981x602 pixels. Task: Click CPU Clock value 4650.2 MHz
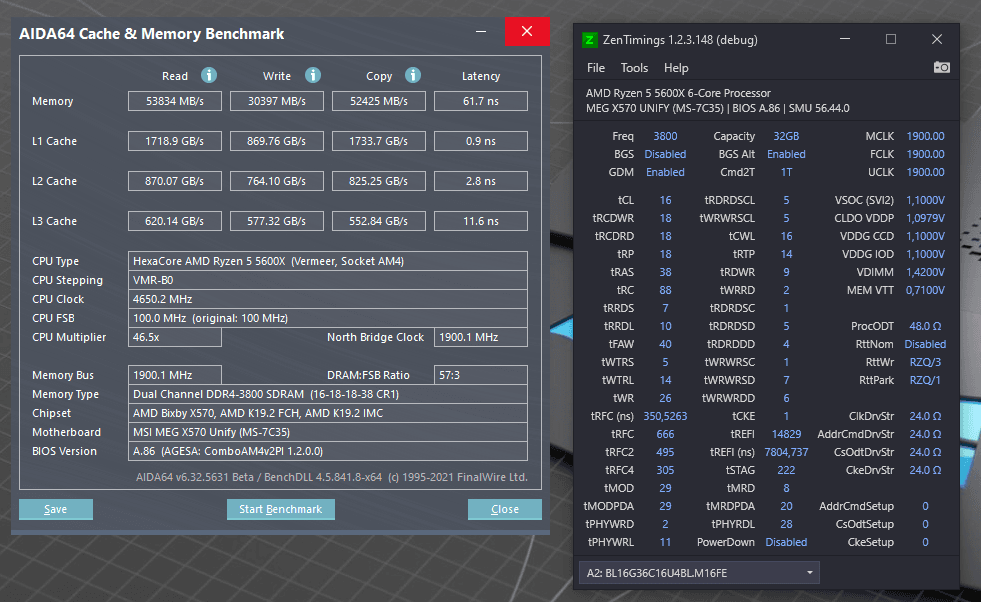[x=328, y=299]
